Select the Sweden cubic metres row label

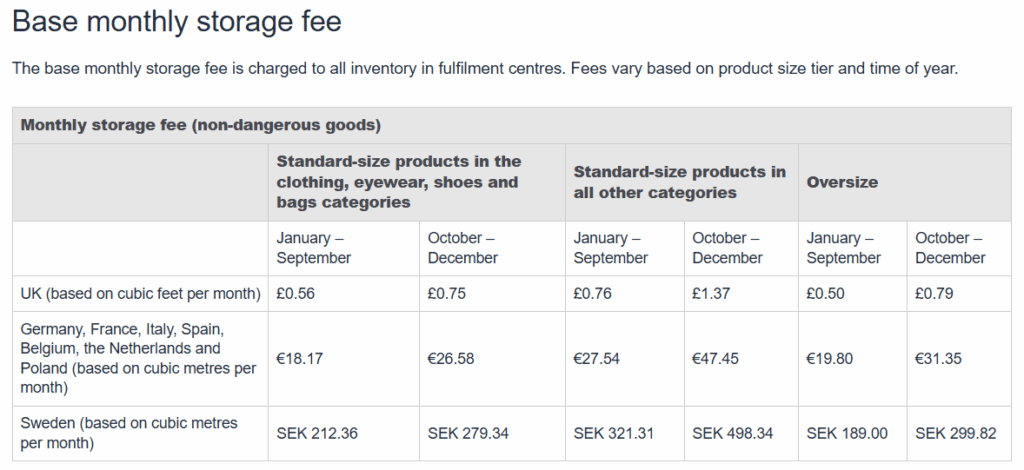(x=129, y=433)
